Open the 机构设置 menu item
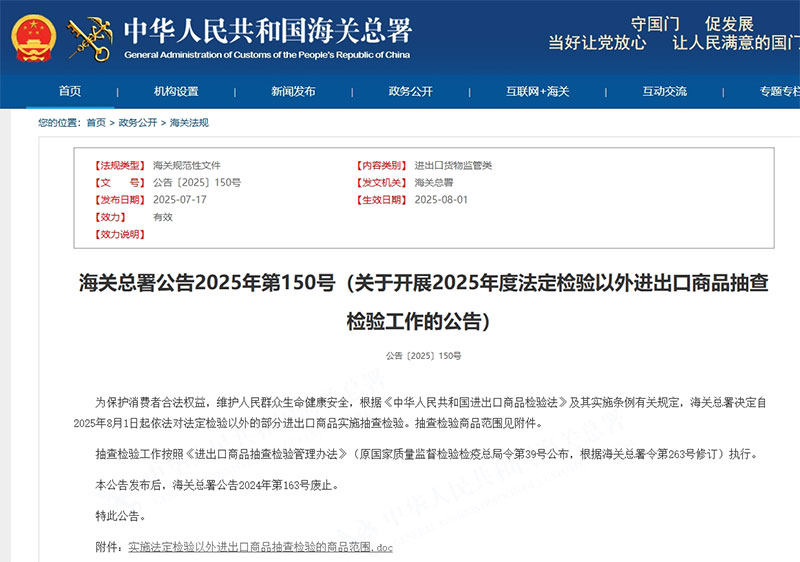The width and height of the screenshot is (800, 562). coord(176,91)
